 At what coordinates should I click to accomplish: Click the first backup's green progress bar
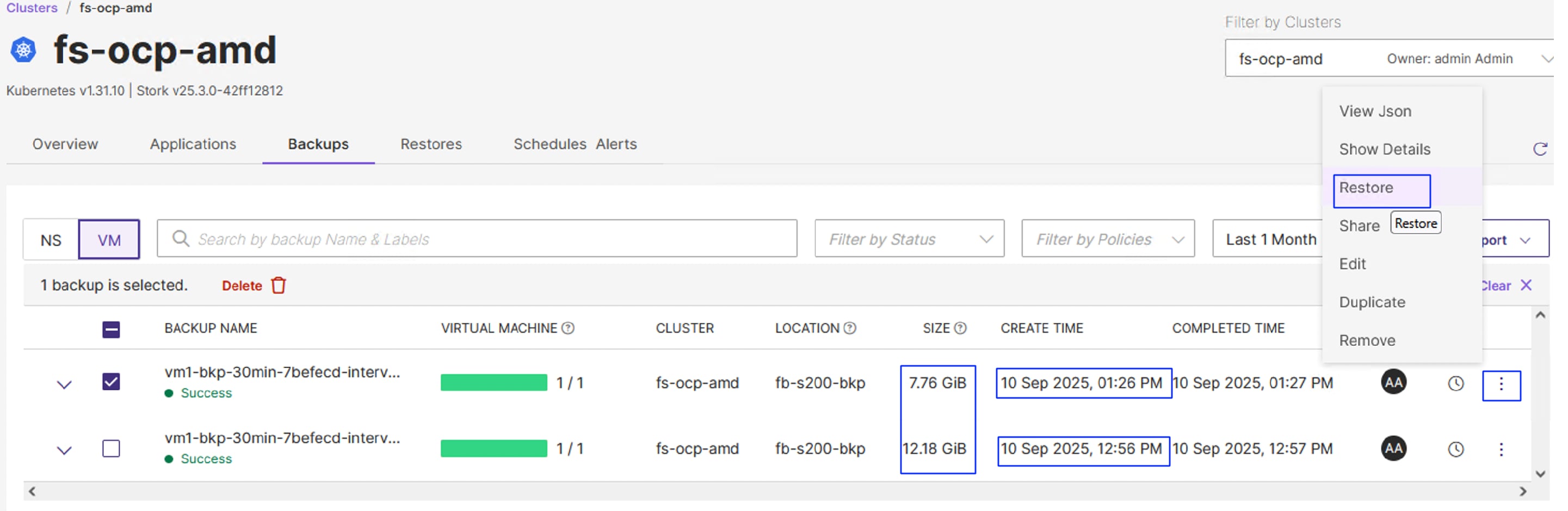pyautogui.click(x=493, y=383)
